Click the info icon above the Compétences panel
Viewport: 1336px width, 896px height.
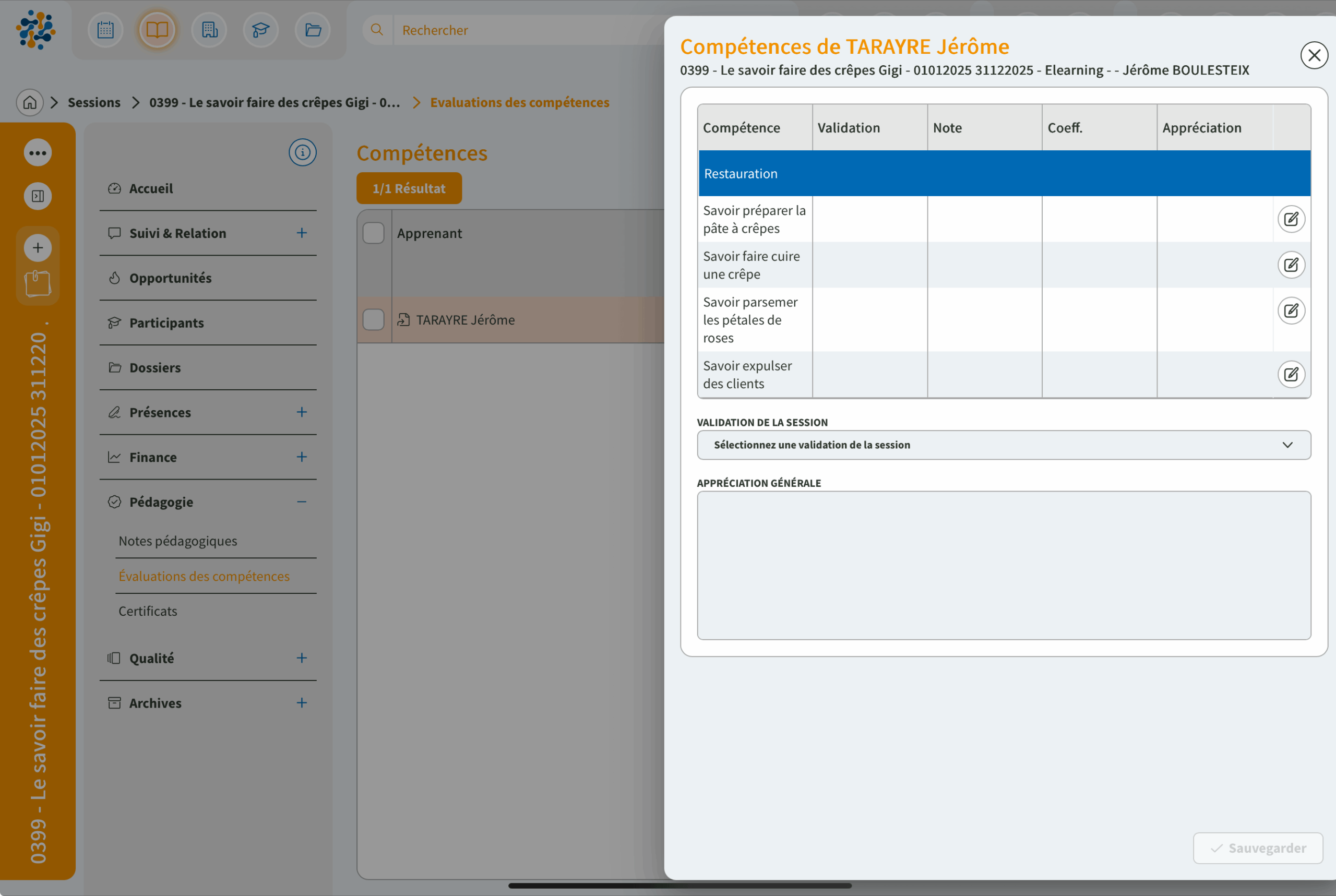click(x=302, y=152)
